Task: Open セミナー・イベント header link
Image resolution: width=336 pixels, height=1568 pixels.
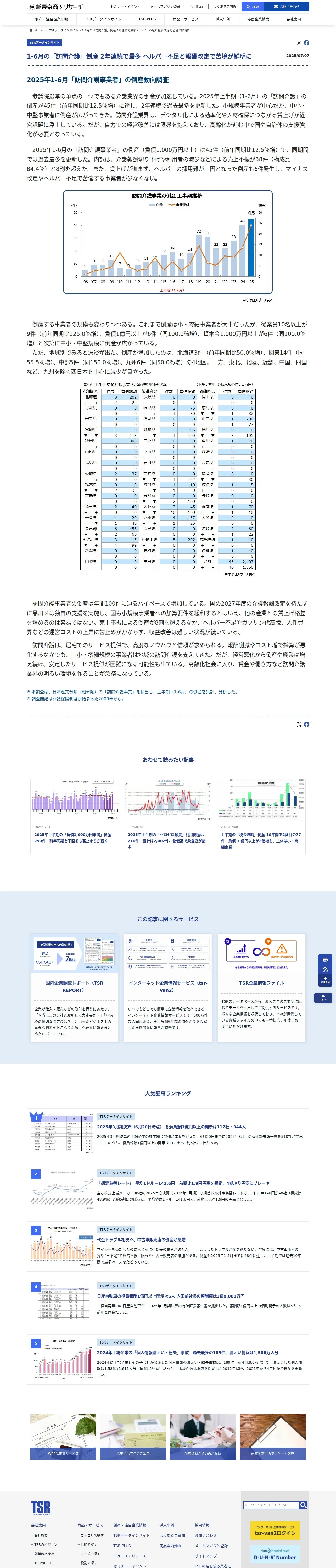Action: tap(125, 7)
